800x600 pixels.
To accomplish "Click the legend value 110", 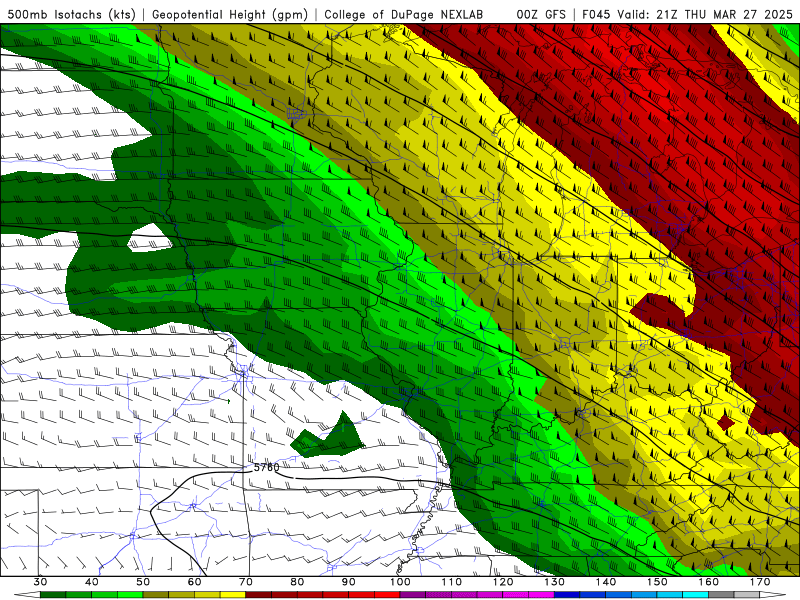I will tap(452, 582).
